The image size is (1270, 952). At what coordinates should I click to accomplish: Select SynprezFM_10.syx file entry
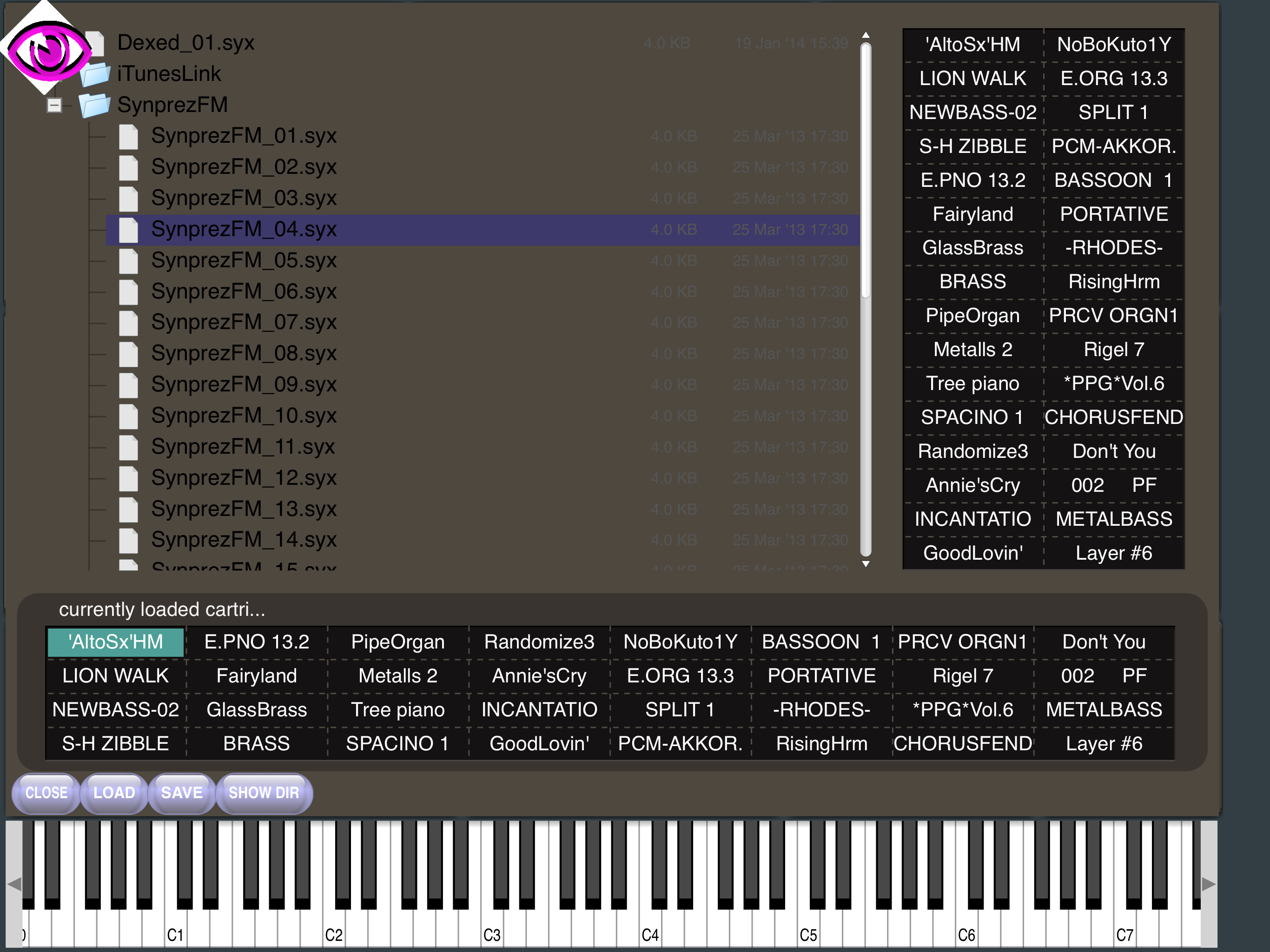[x=244, y=416]
